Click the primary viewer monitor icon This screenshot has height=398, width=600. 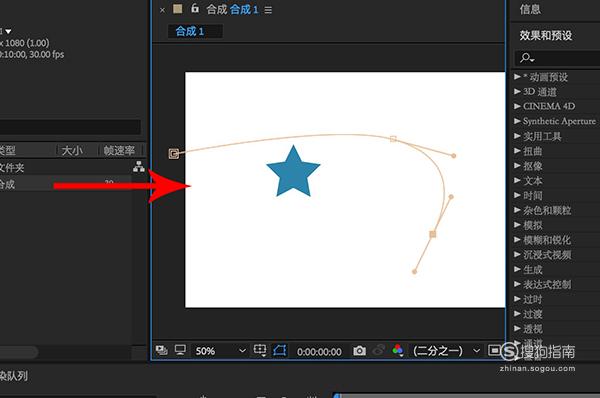coord(180,350)
